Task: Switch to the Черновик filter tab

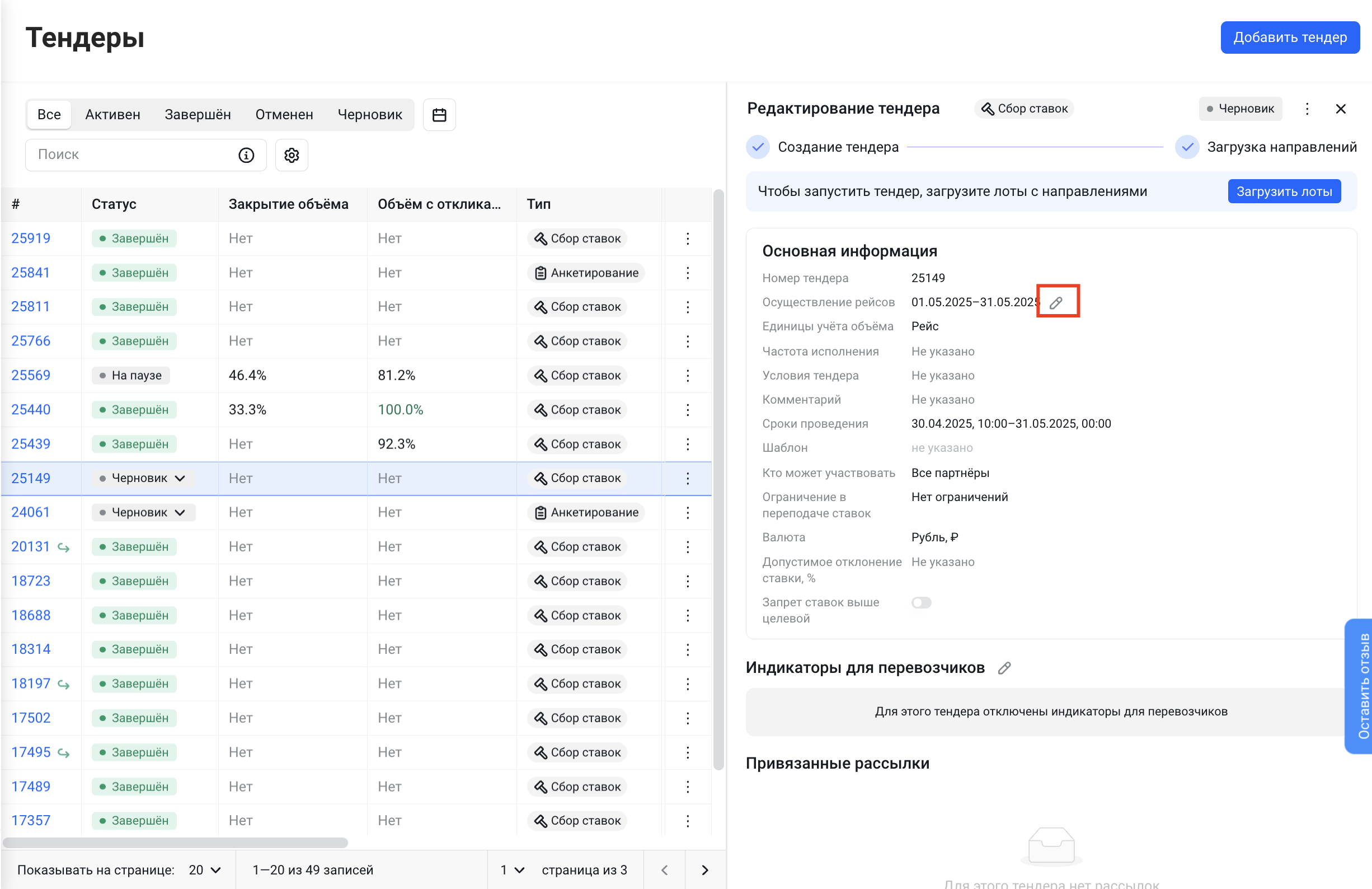Action: 369,115
